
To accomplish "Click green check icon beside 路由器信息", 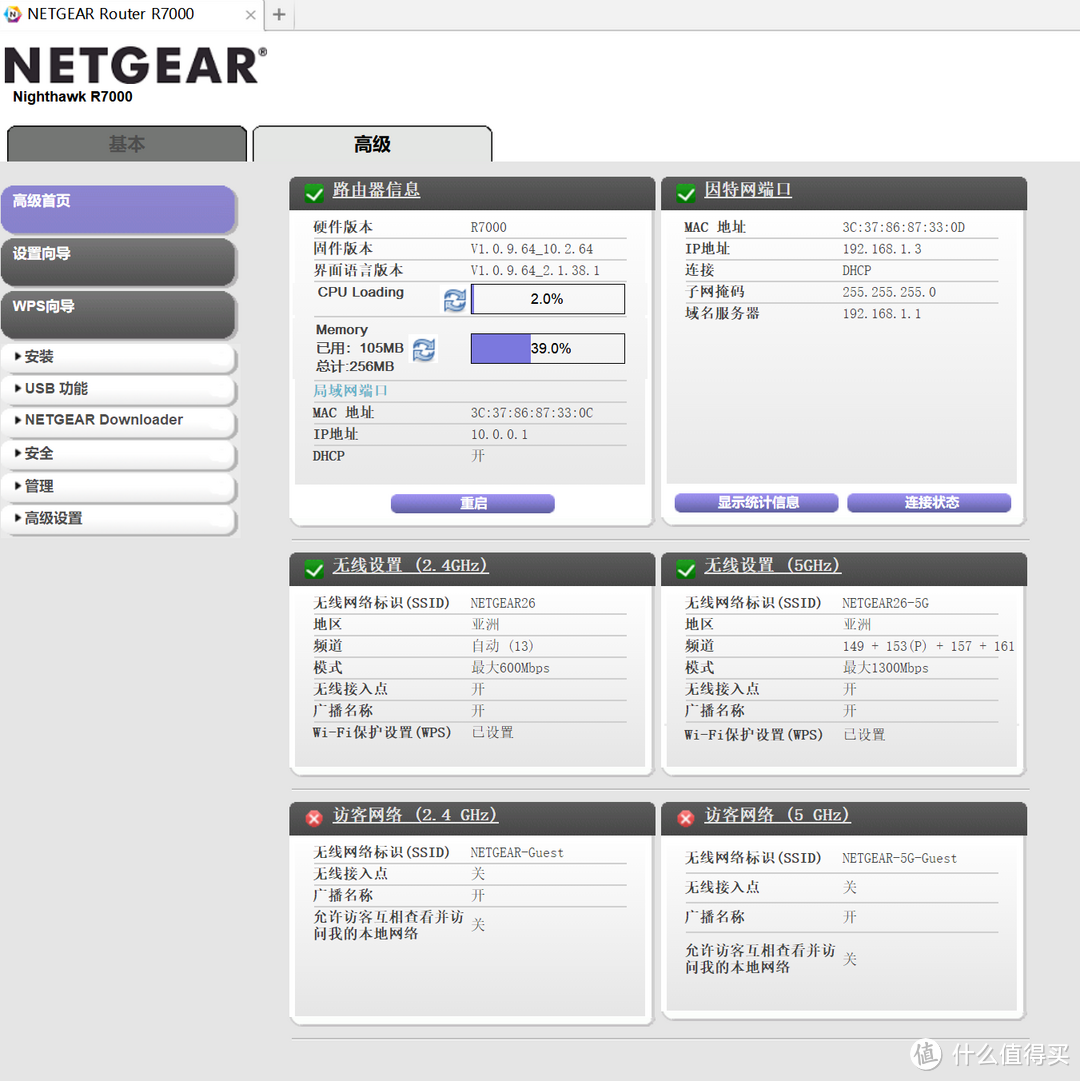I will click(x=314, y=192).
